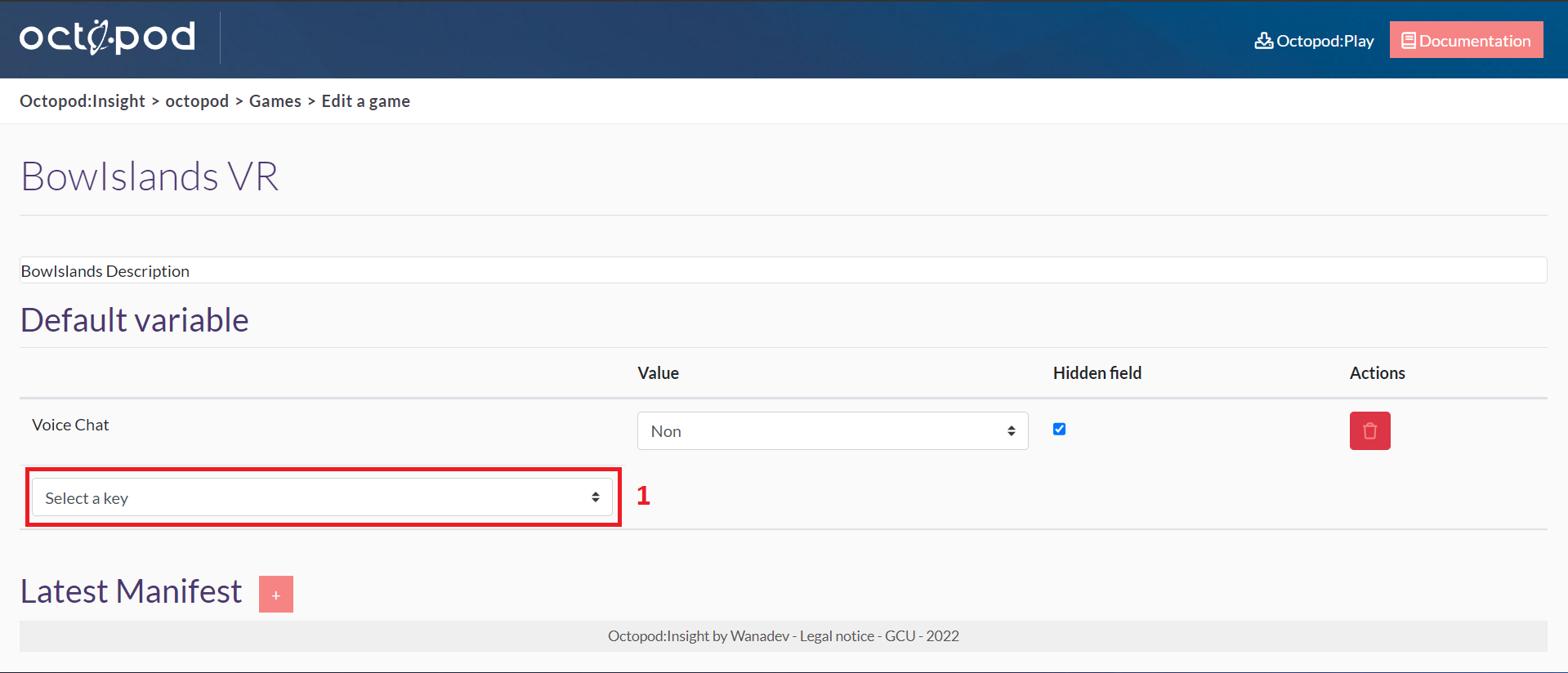This screenshot has width=1568, height=673.
Task: Click the Octopod logo
Action: click(108, 37)
